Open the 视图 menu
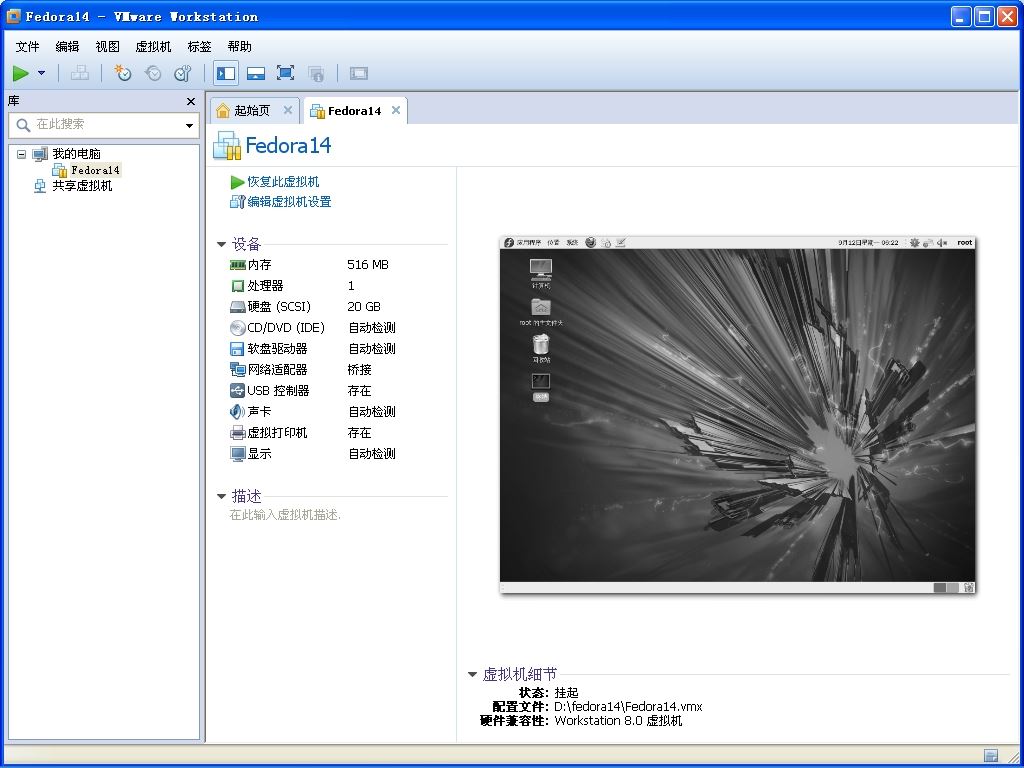The image size is (1024, 768). (108, 46)
